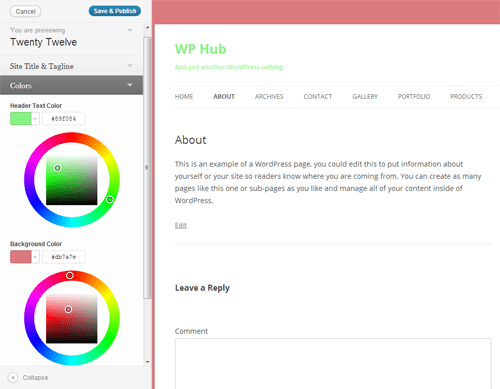Click Save & Publish button
The width and height of the screenshot is (500, 389).
[x=115, y=11]
